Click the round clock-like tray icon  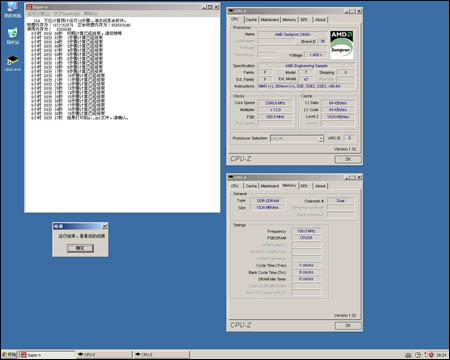(417, 355)
